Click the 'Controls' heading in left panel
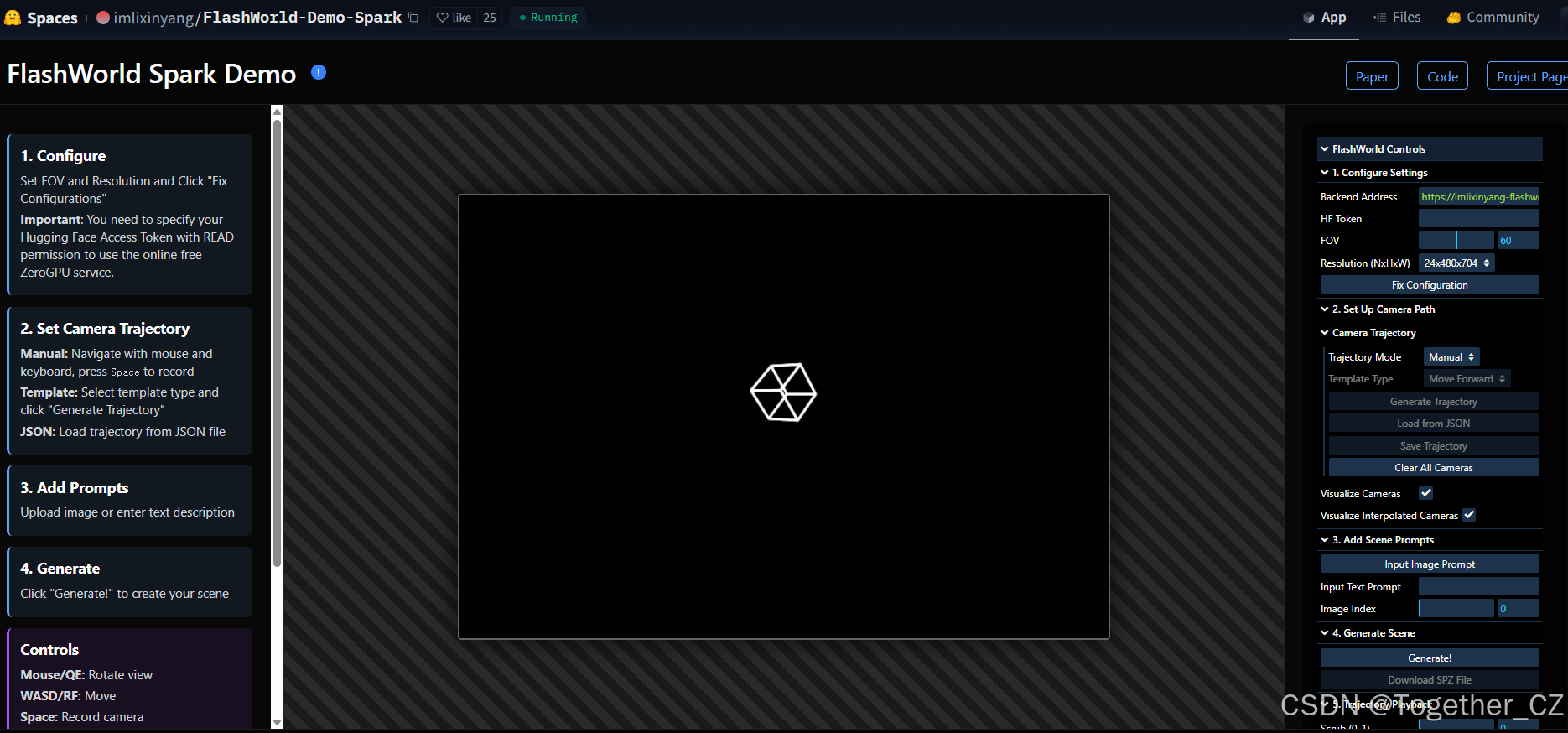This screenshot has width=1568, height=733. 49,649
